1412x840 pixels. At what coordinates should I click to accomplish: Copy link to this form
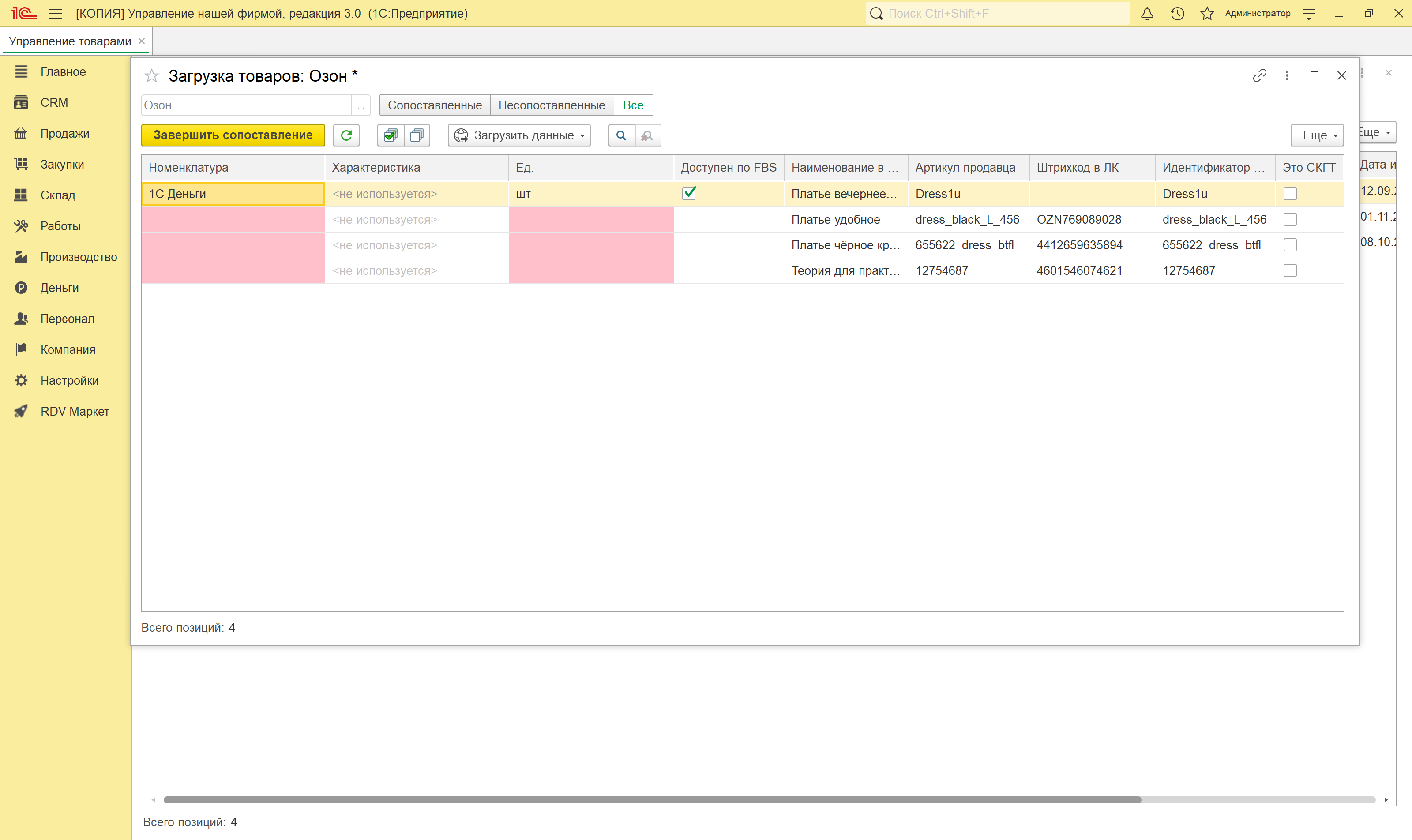click(1260, 76)
